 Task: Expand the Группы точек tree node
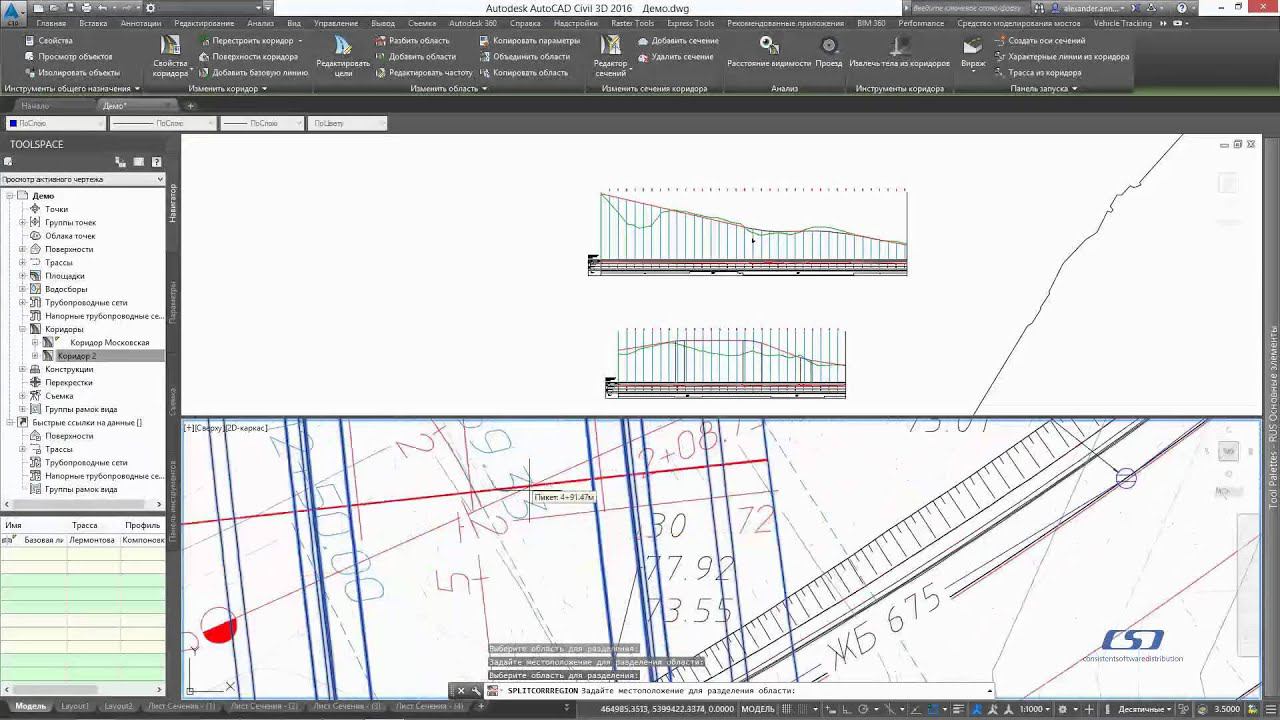(22, 223)
